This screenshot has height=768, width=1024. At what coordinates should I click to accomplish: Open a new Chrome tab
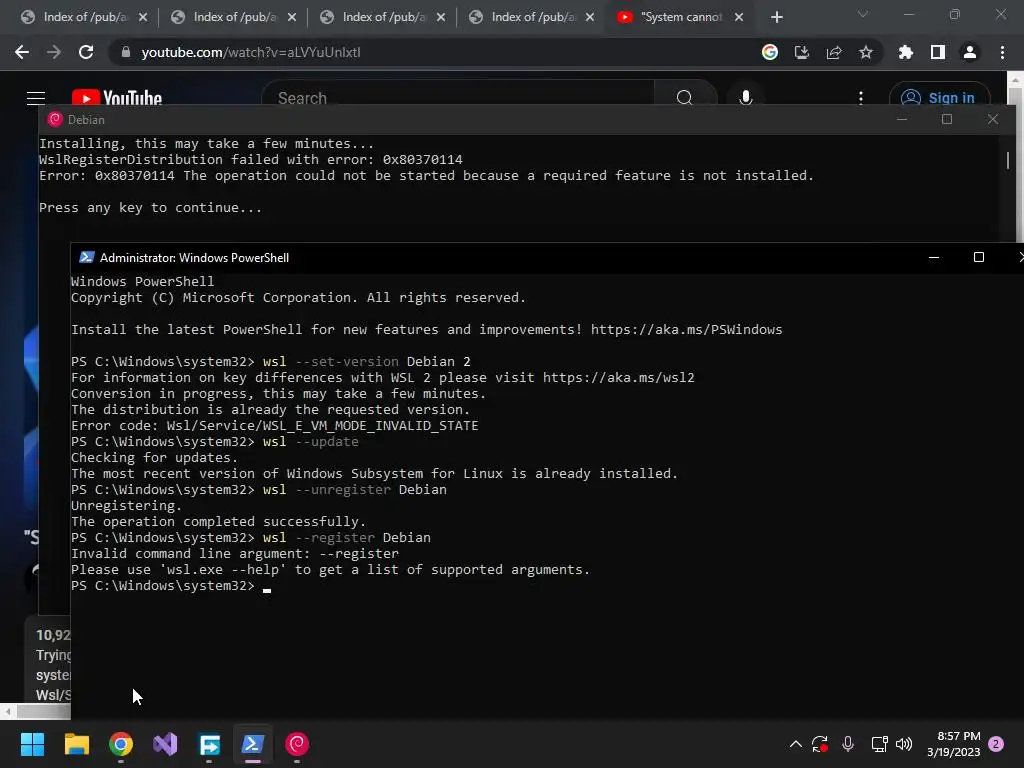776,17
